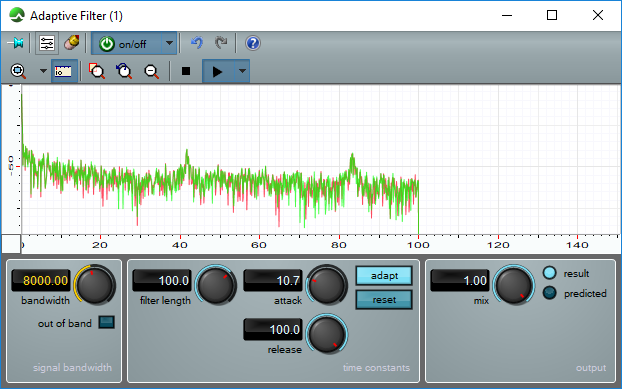
Task: Click the release knob
Action: tap(327, 334)
